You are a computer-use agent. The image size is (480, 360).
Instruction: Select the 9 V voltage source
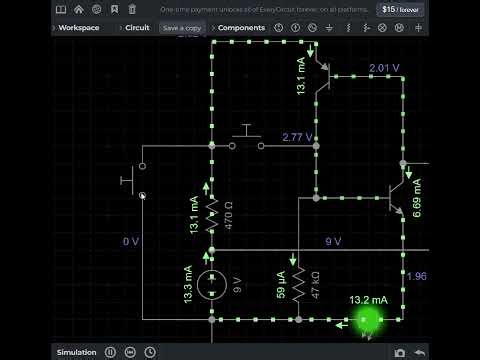(x=212, y=285)
